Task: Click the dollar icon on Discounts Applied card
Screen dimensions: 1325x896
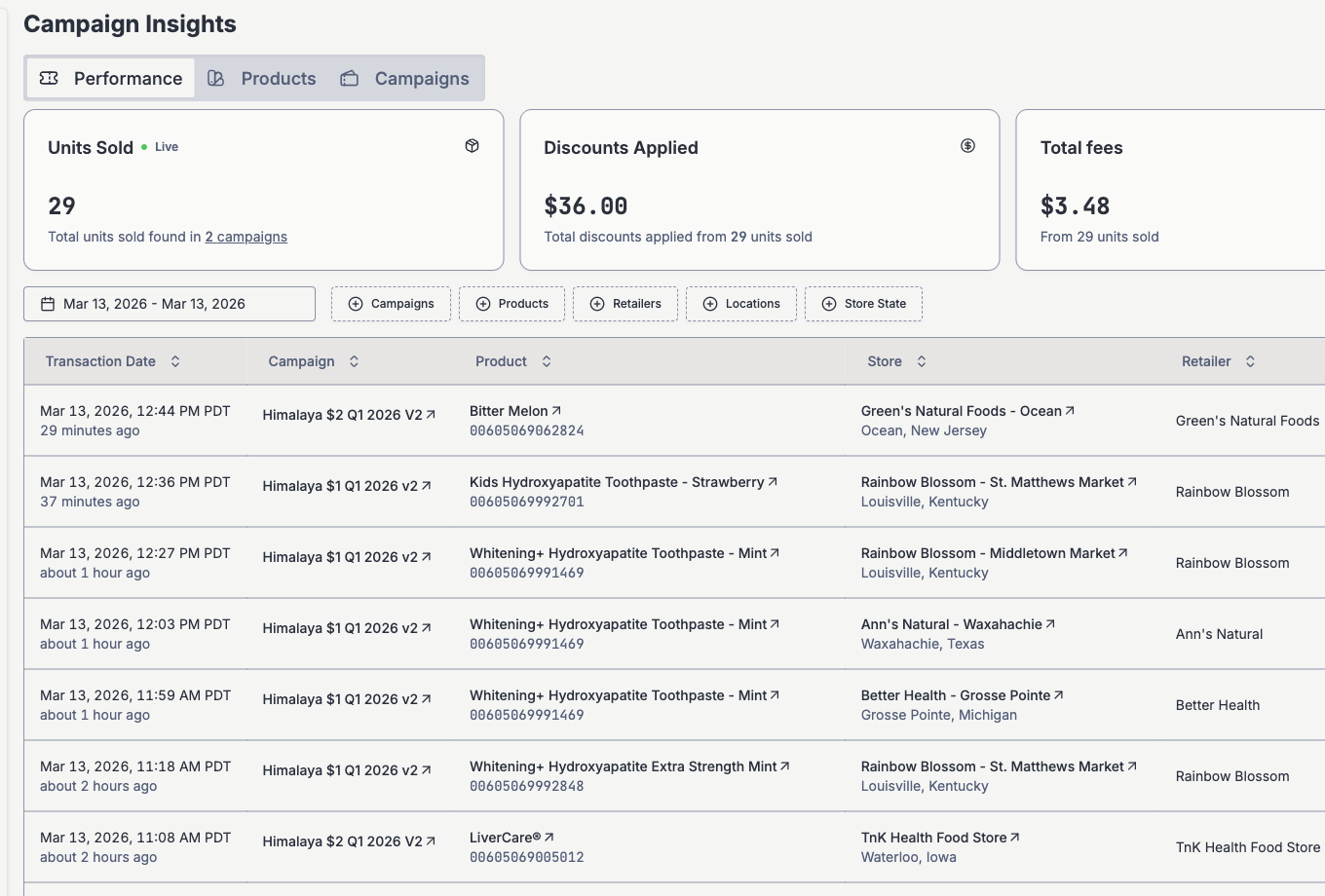Action: (968, 146)
